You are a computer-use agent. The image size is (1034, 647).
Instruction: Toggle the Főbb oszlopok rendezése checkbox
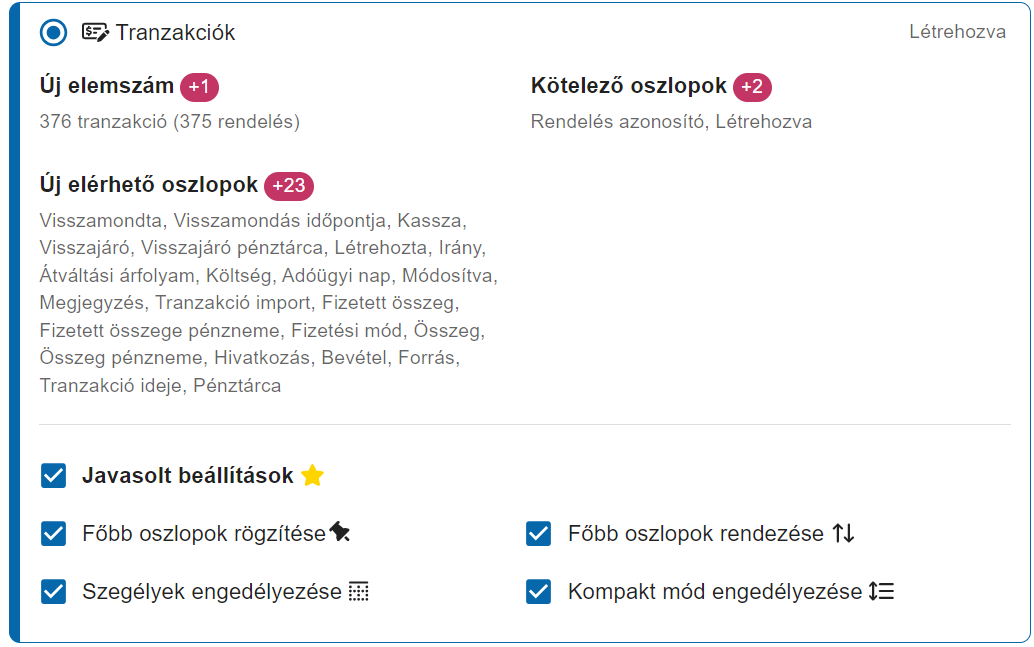539,534
